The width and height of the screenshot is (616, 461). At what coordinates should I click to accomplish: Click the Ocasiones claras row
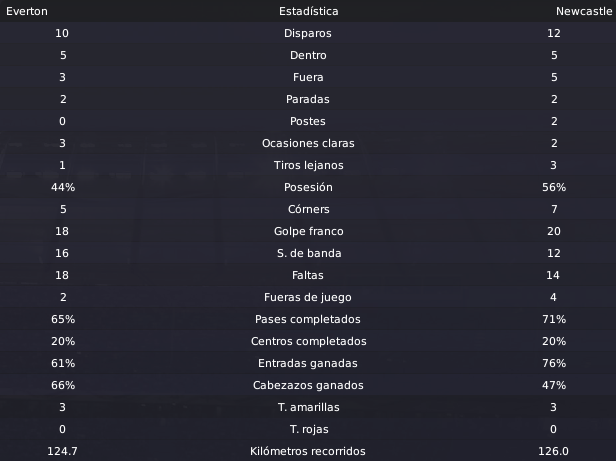pos(308,143)
